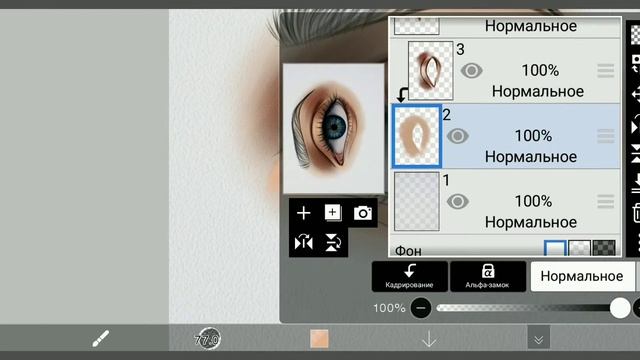Toggle visibility of layer 2
This screenshot has width=640, height=360.
(457, 136)
